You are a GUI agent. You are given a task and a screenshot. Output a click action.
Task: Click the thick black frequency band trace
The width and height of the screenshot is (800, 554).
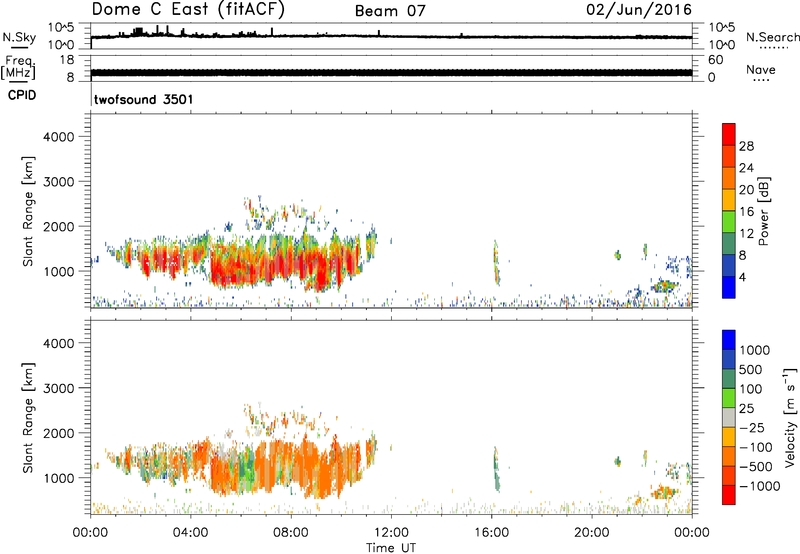click(391, 73)
